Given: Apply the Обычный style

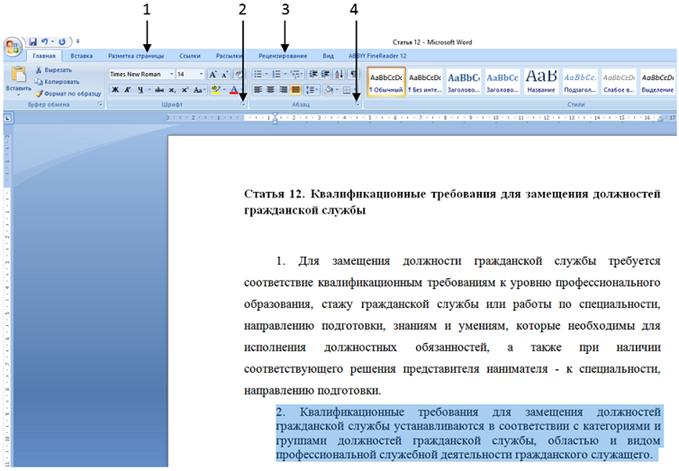Looking at the screenshot, I should [386, 82].
